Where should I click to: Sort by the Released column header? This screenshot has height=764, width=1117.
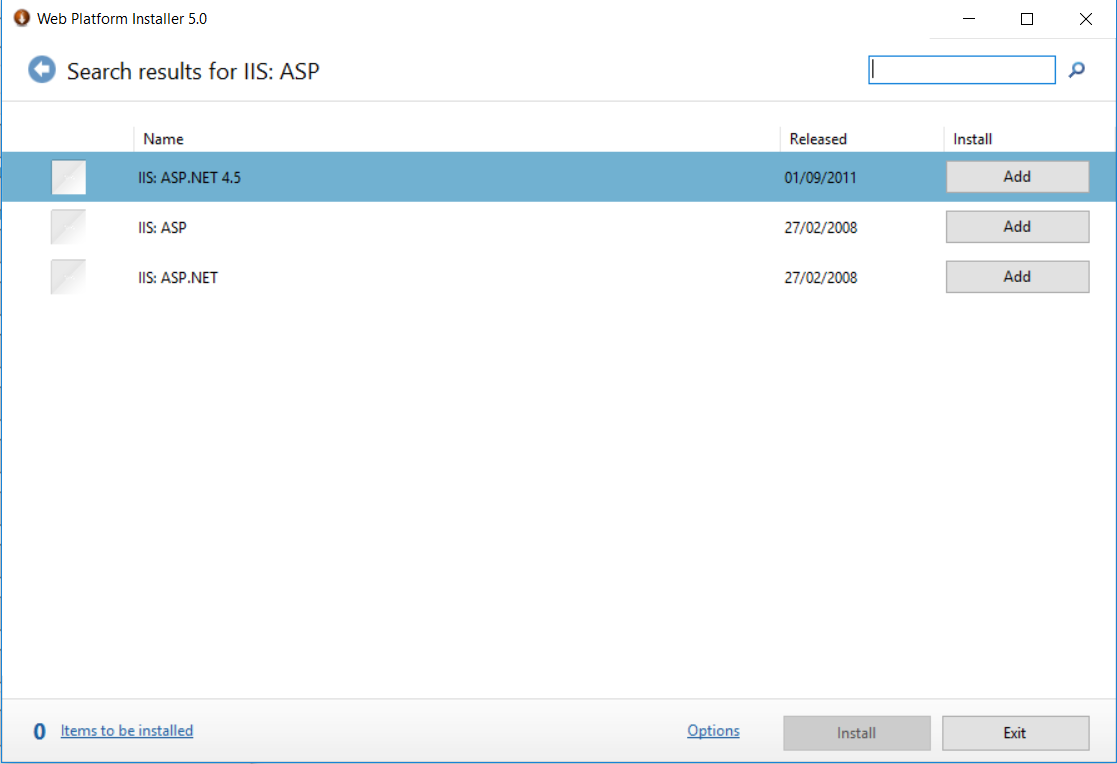[817, 139]
